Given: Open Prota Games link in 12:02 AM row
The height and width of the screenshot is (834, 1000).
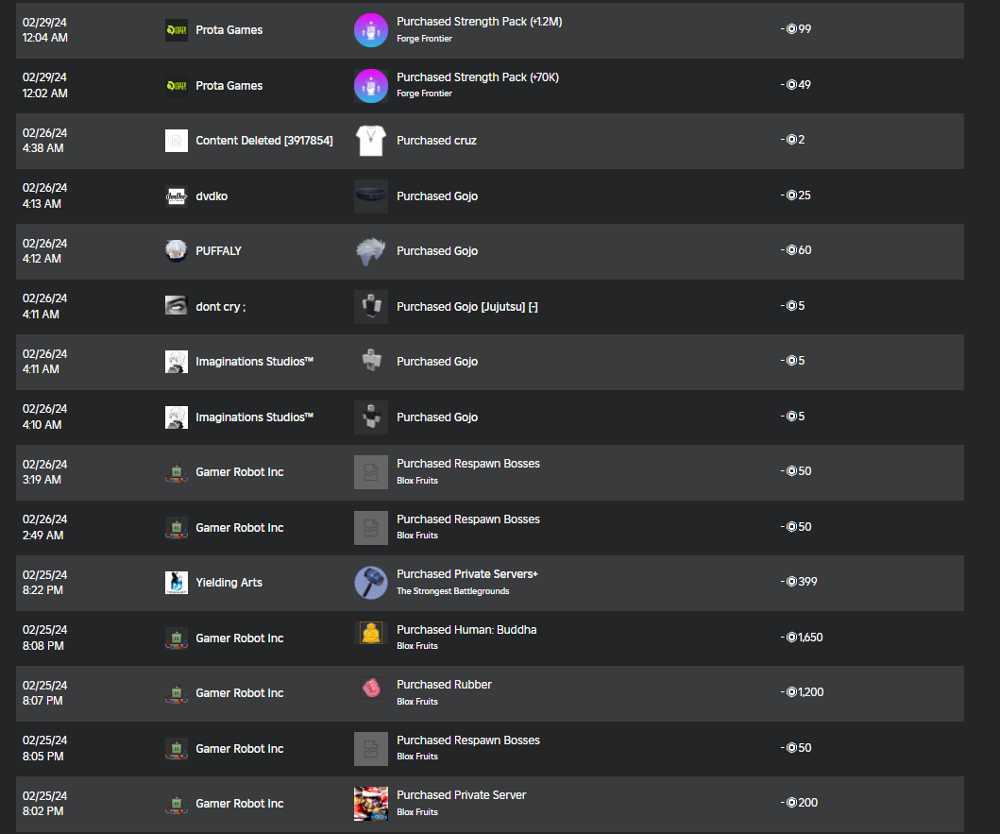Looking at the screenshot, I should 229,85.
